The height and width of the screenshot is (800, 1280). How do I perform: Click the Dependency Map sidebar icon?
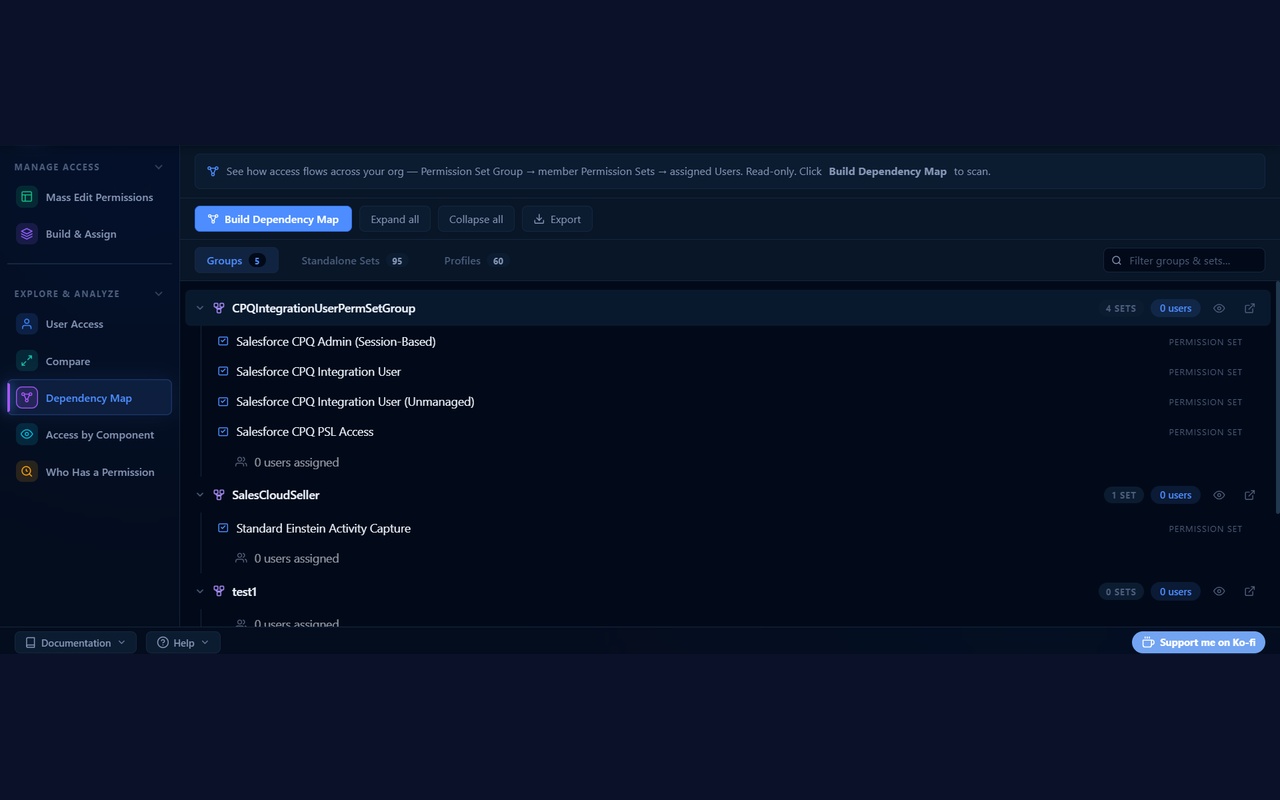(x=27, y=398)
